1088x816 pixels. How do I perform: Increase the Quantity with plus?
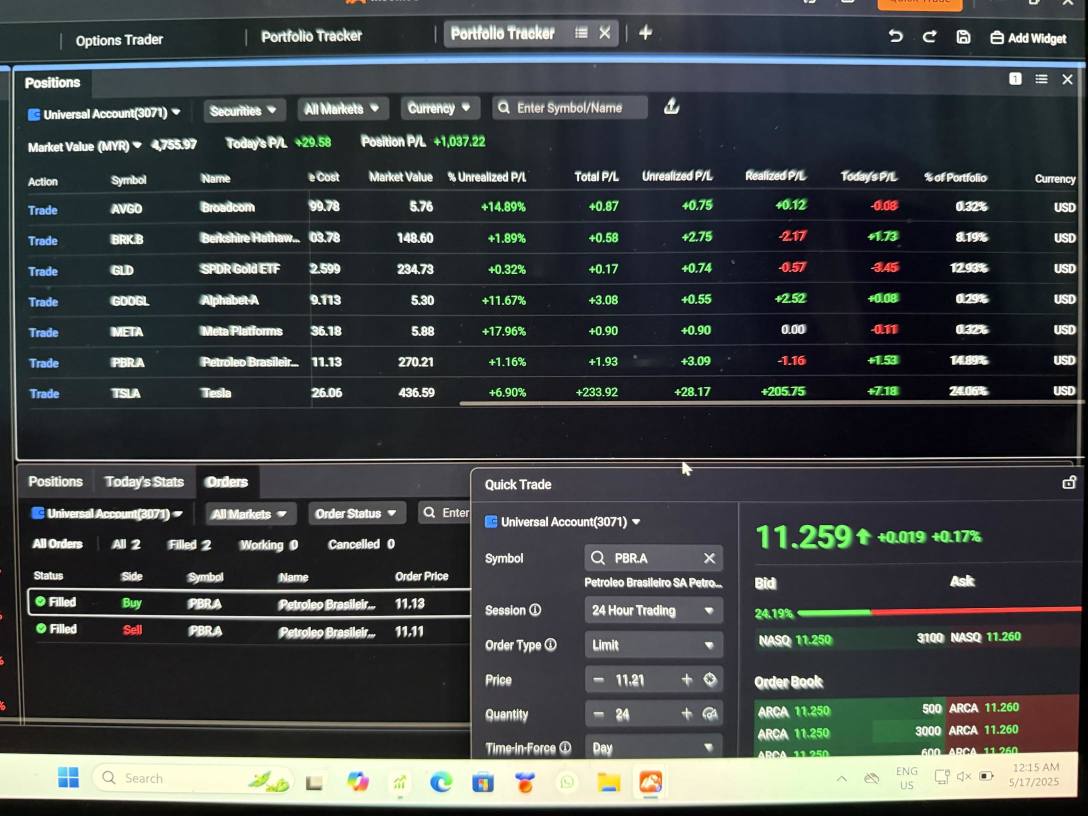(x=687, y=713)
